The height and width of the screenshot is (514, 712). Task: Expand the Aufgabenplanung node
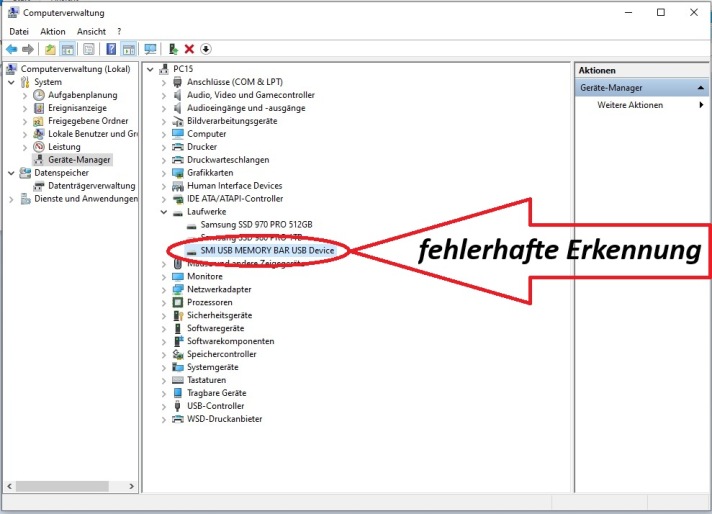click(x=25, y=95)
